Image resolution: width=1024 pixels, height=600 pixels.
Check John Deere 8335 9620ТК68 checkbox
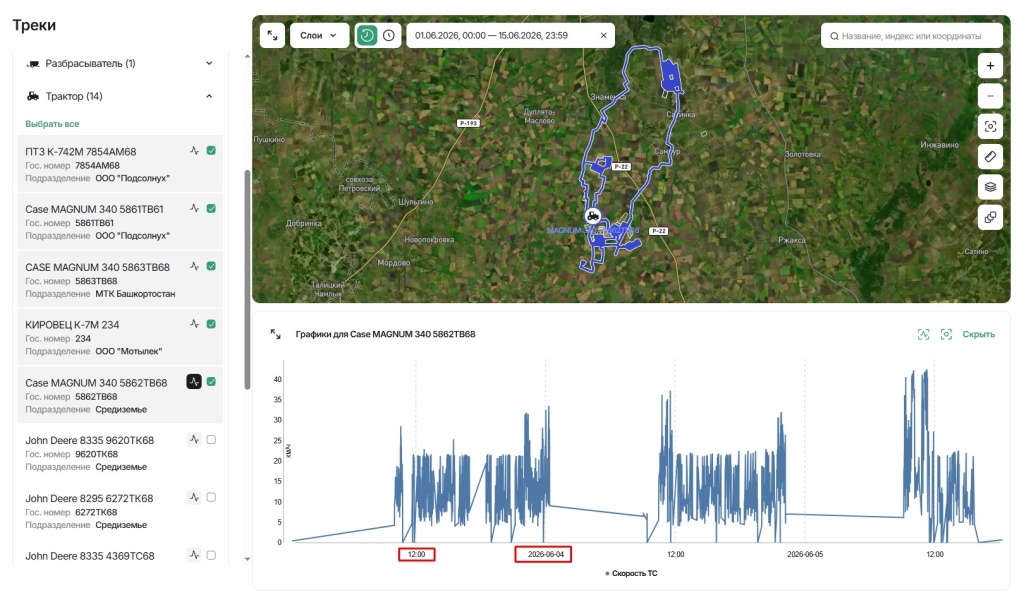point(211,439)
